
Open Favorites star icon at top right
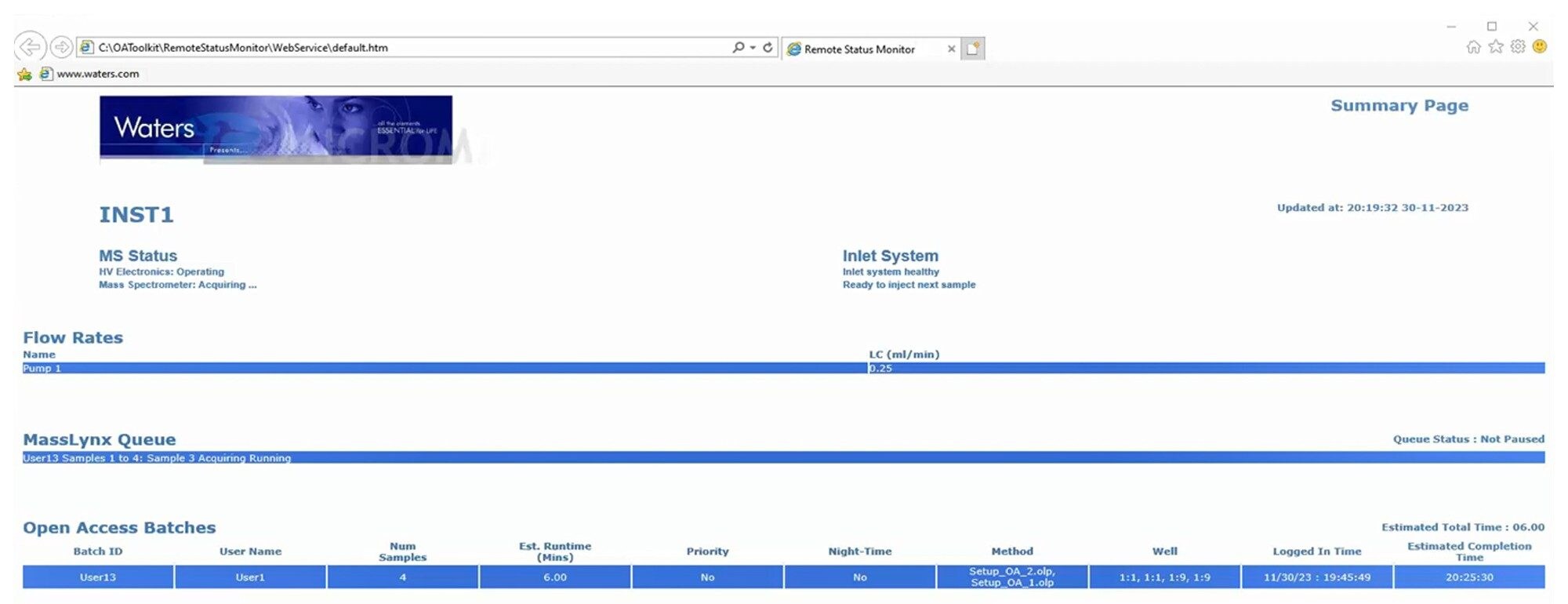1496,47
